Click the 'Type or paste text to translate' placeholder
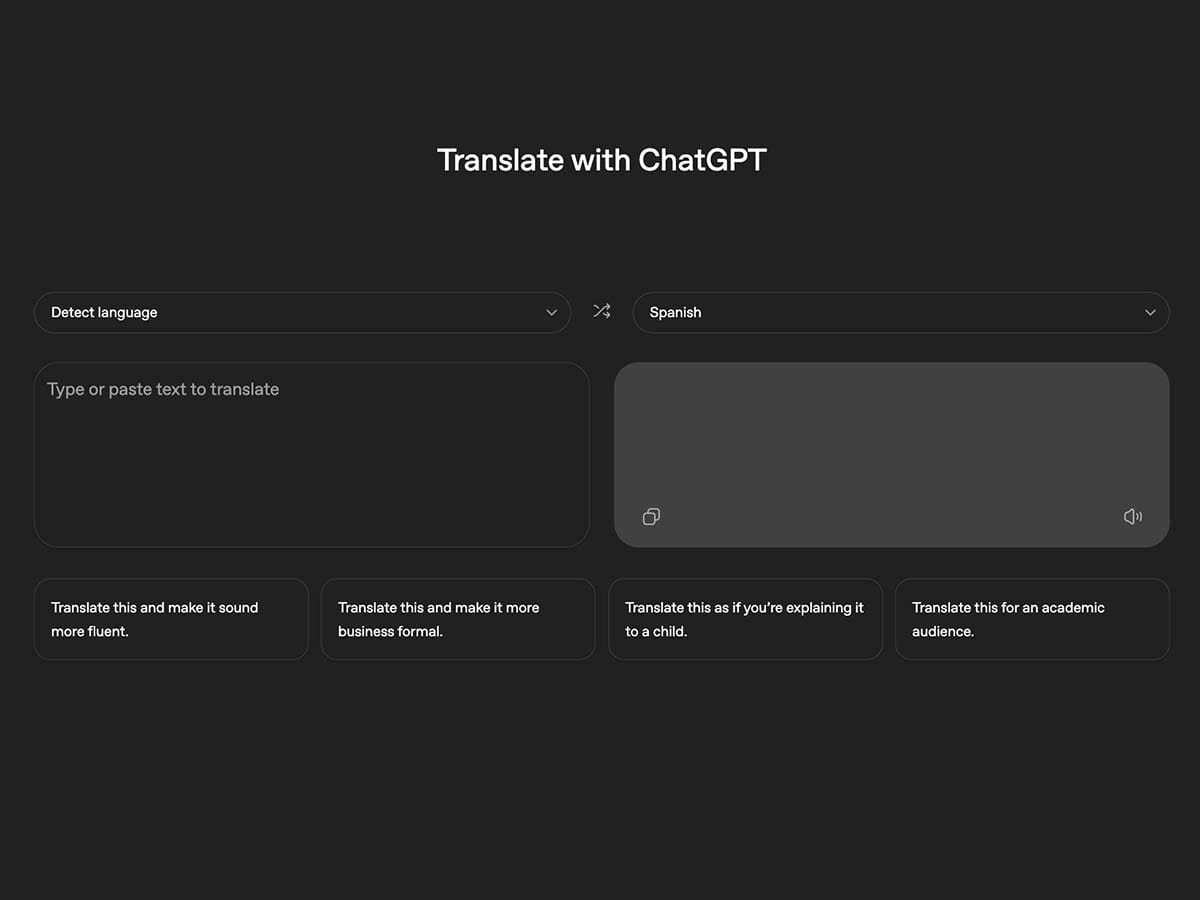 coord(163,390)
